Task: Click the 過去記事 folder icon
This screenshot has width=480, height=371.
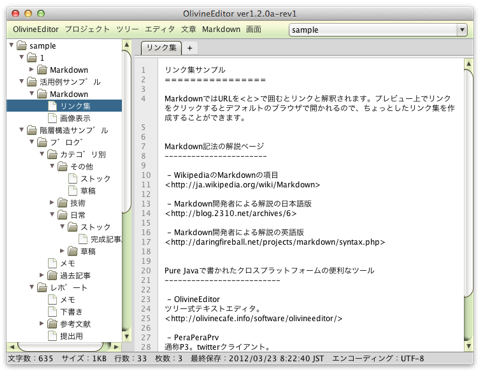Action: tap(52, 275)
